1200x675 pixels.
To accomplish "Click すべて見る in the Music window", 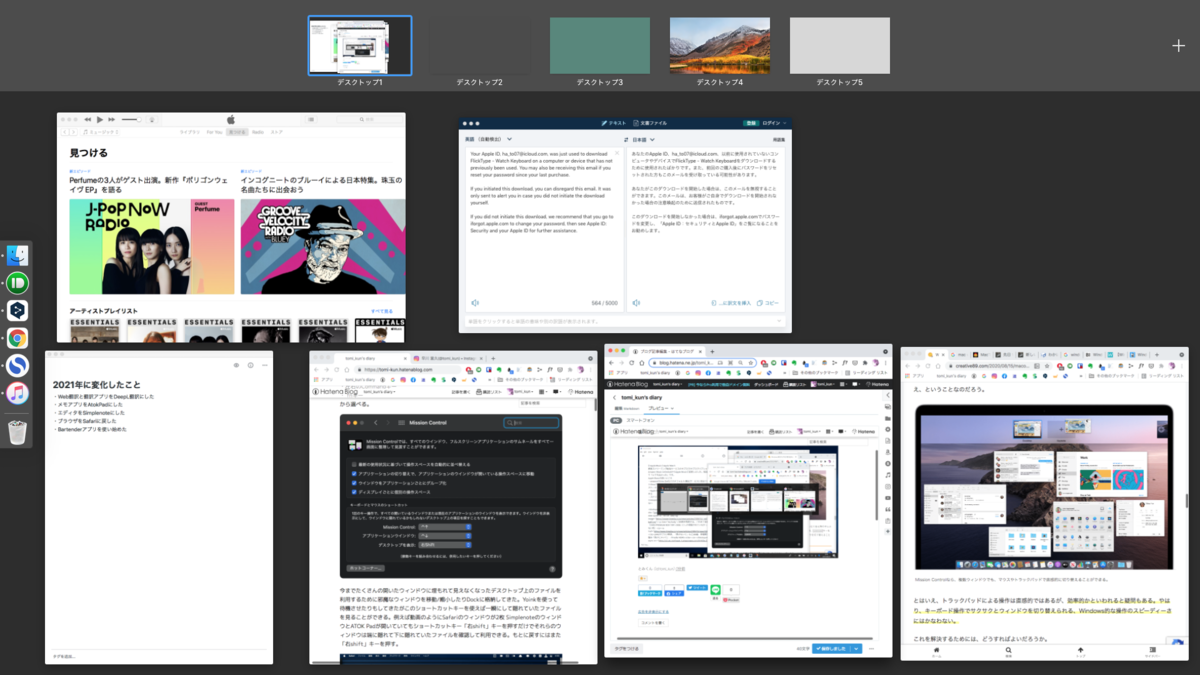I will tap(381, 311).
